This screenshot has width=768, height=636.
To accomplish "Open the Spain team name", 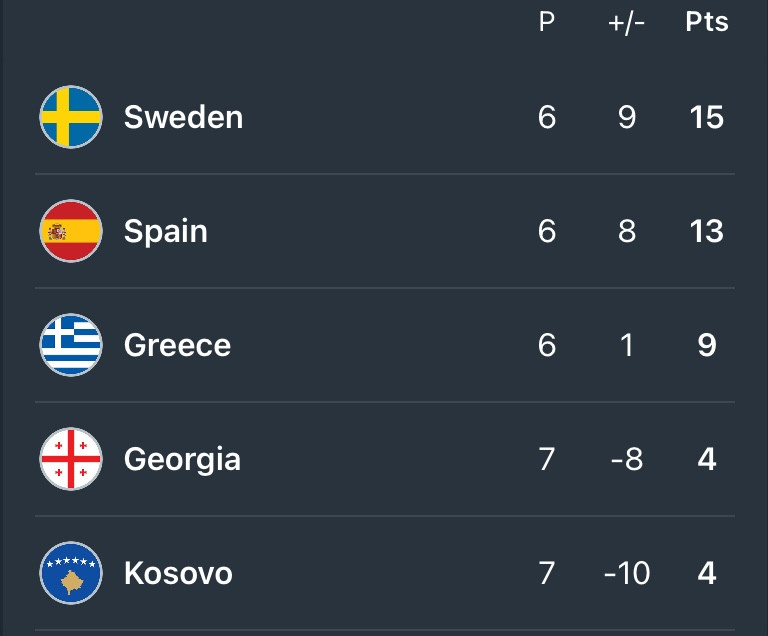I will (166, 232).
